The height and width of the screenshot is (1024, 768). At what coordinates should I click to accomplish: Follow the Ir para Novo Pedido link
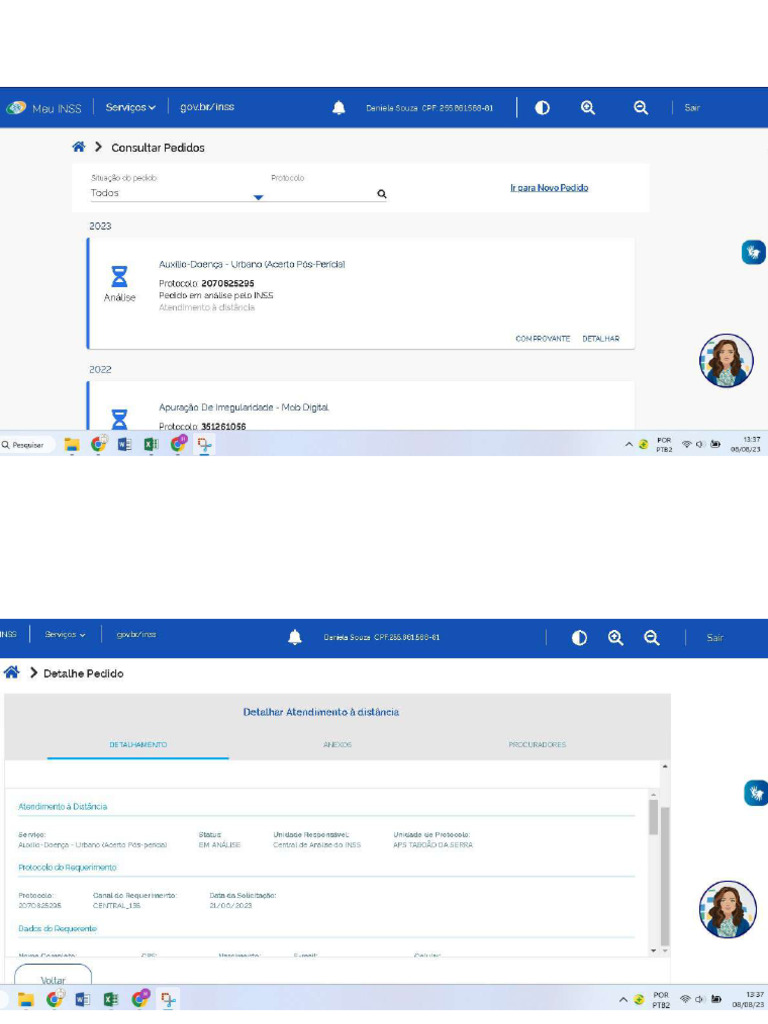coord(549,188)
